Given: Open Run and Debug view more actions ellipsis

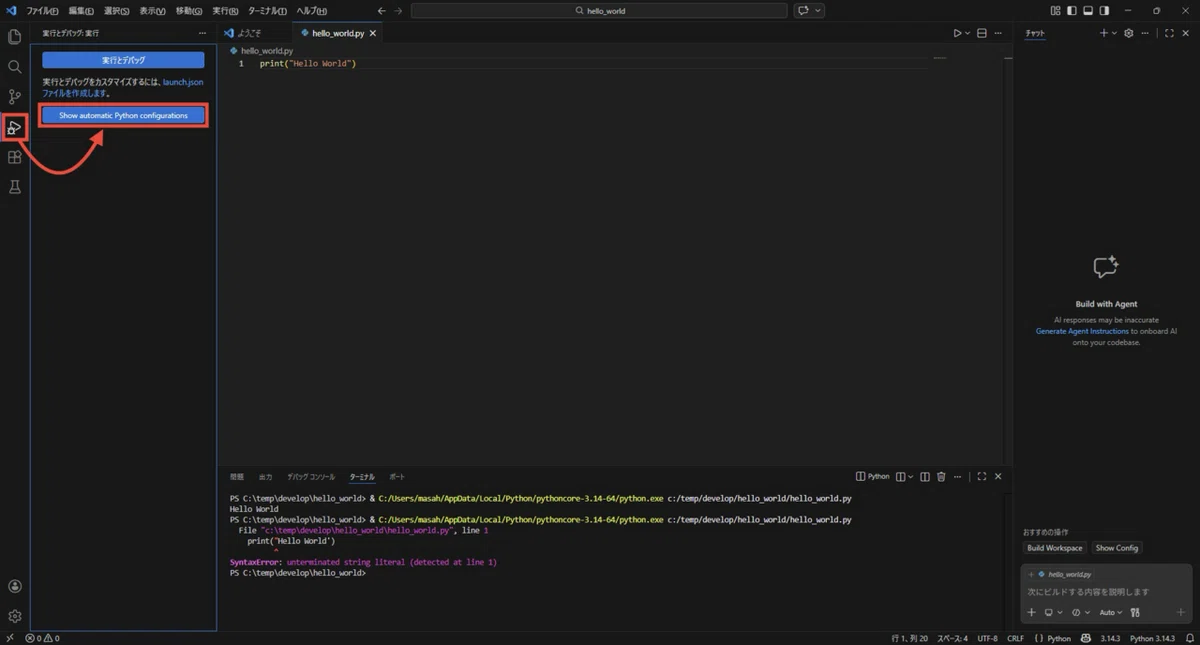Looking at the screenshot, I should click(x=203, y=33).
